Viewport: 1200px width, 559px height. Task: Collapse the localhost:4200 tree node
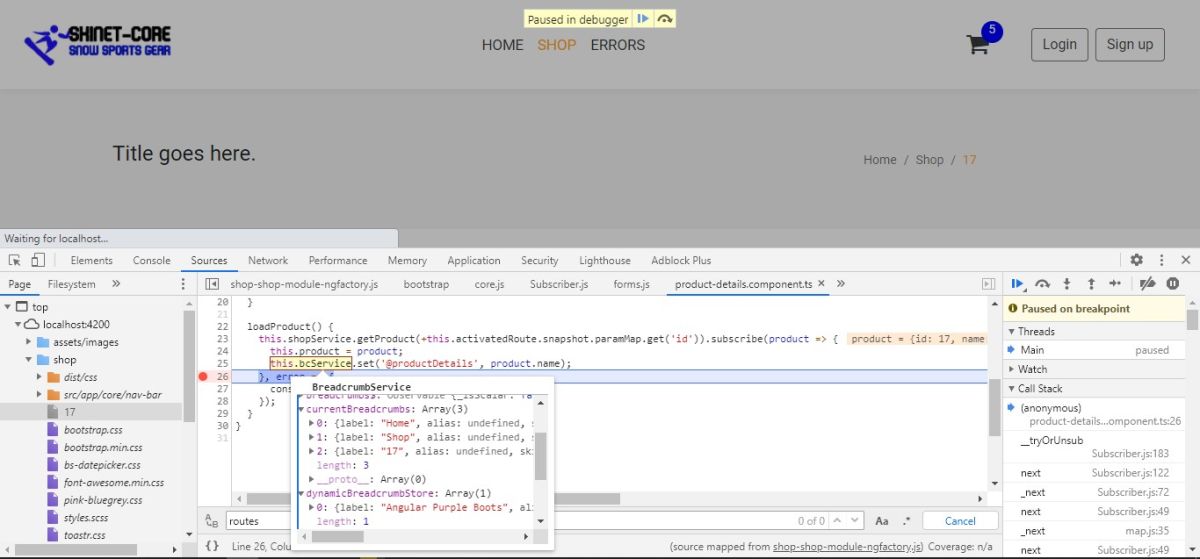19,324
